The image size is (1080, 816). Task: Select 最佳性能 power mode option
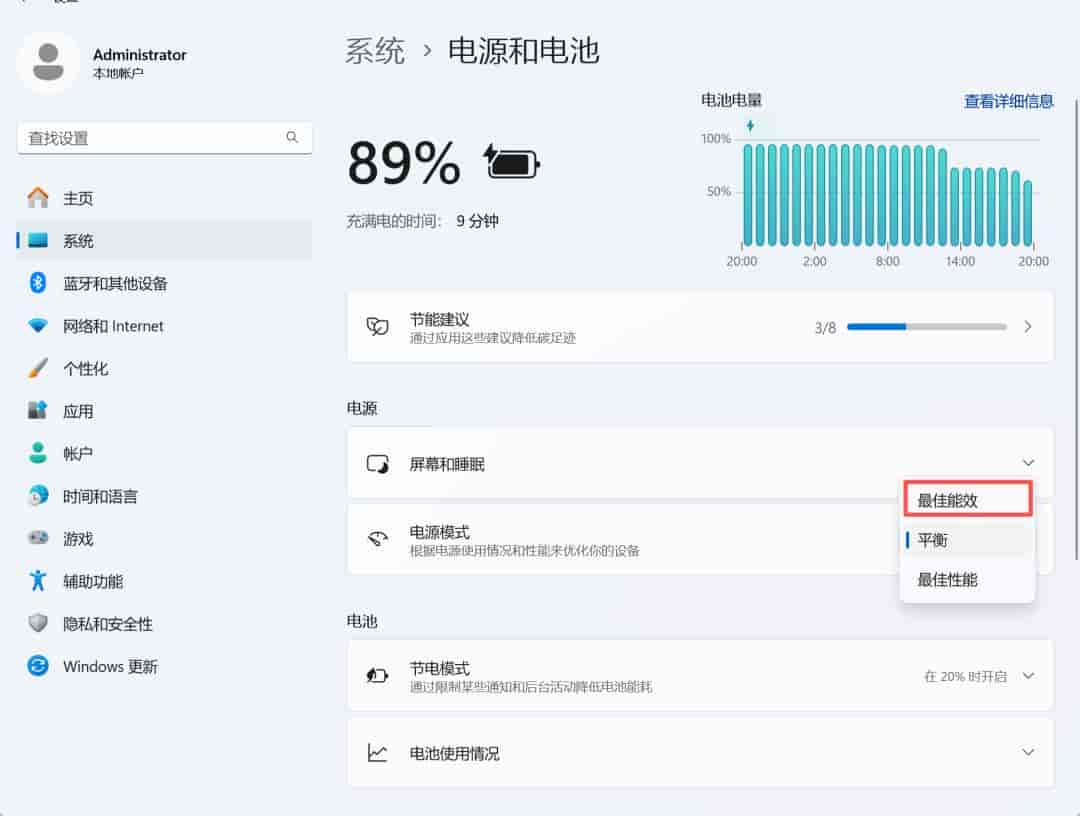[x=968, y=580]
